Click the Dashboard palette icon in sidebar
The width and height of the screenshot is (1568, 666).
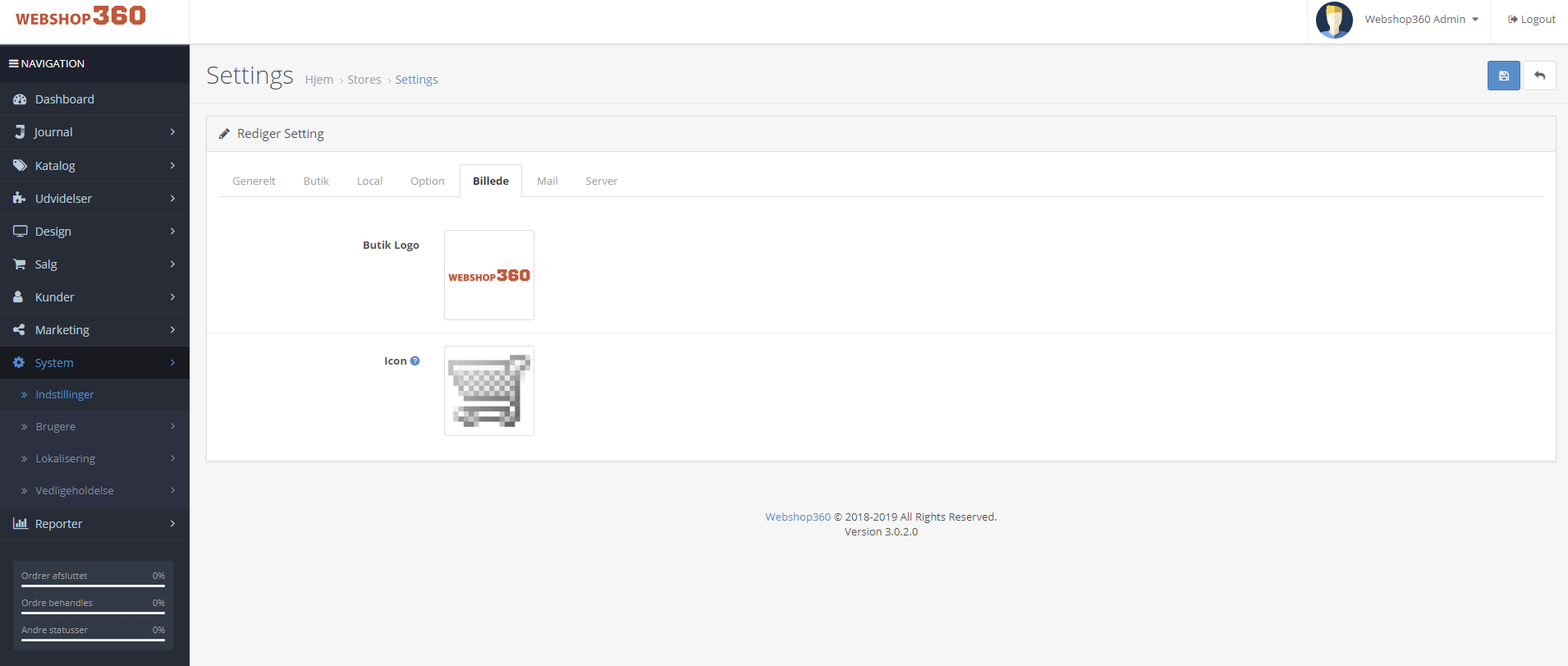click(x=20, y=99)
